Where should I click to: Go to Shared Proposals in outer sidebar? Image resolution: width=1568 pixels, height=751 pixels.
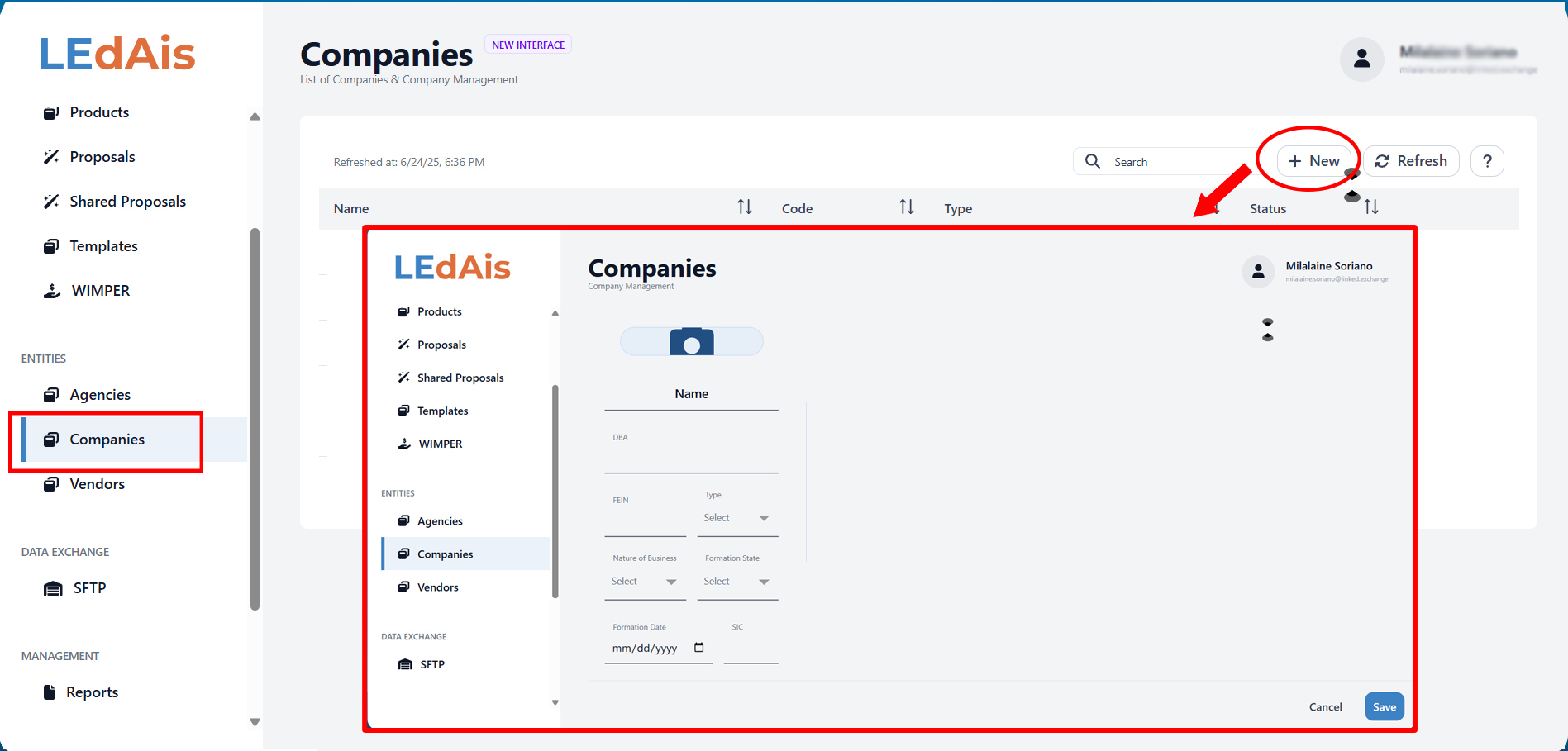point(127,202)
